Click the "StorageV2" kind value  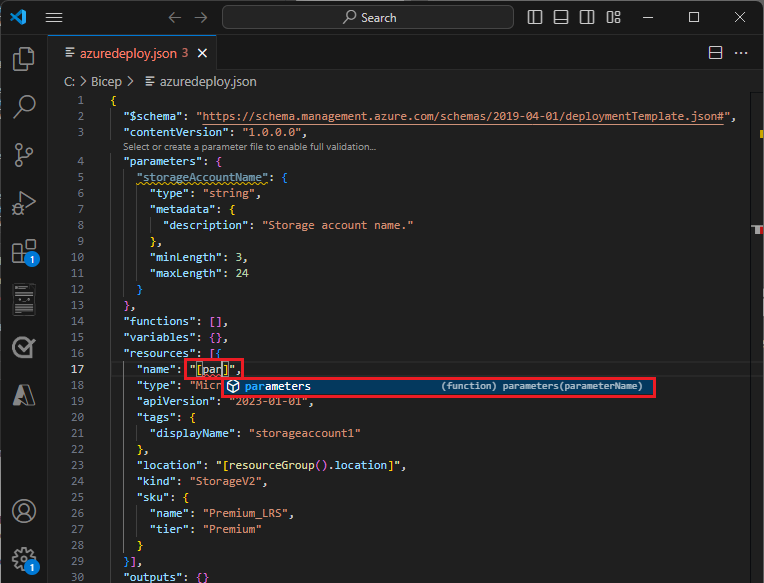tap(226, 481)
